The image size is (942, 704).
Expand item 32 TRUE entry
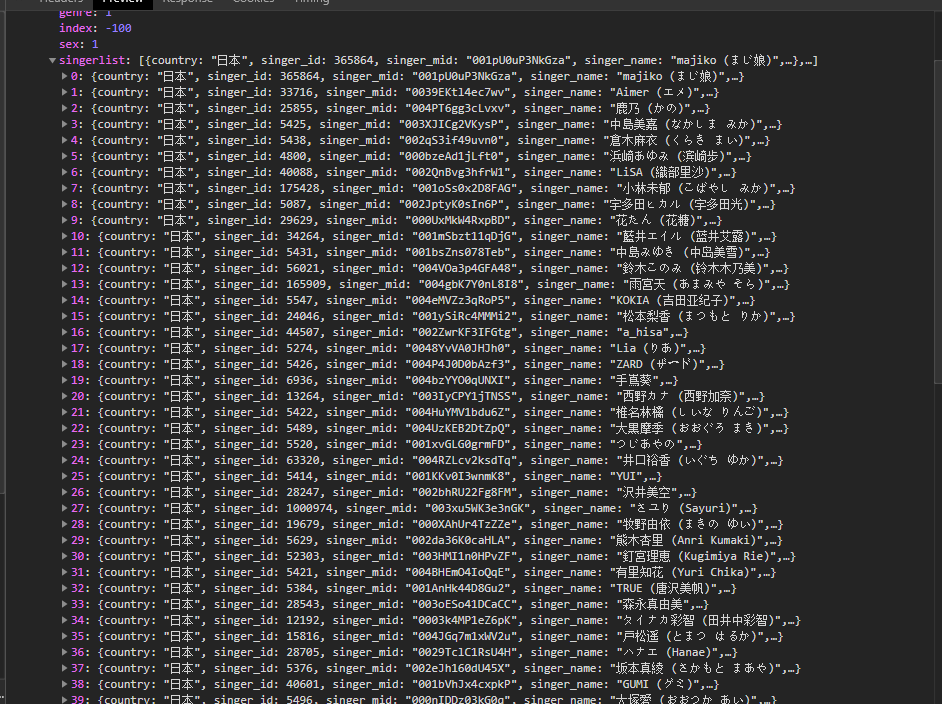tap(64, 589)
